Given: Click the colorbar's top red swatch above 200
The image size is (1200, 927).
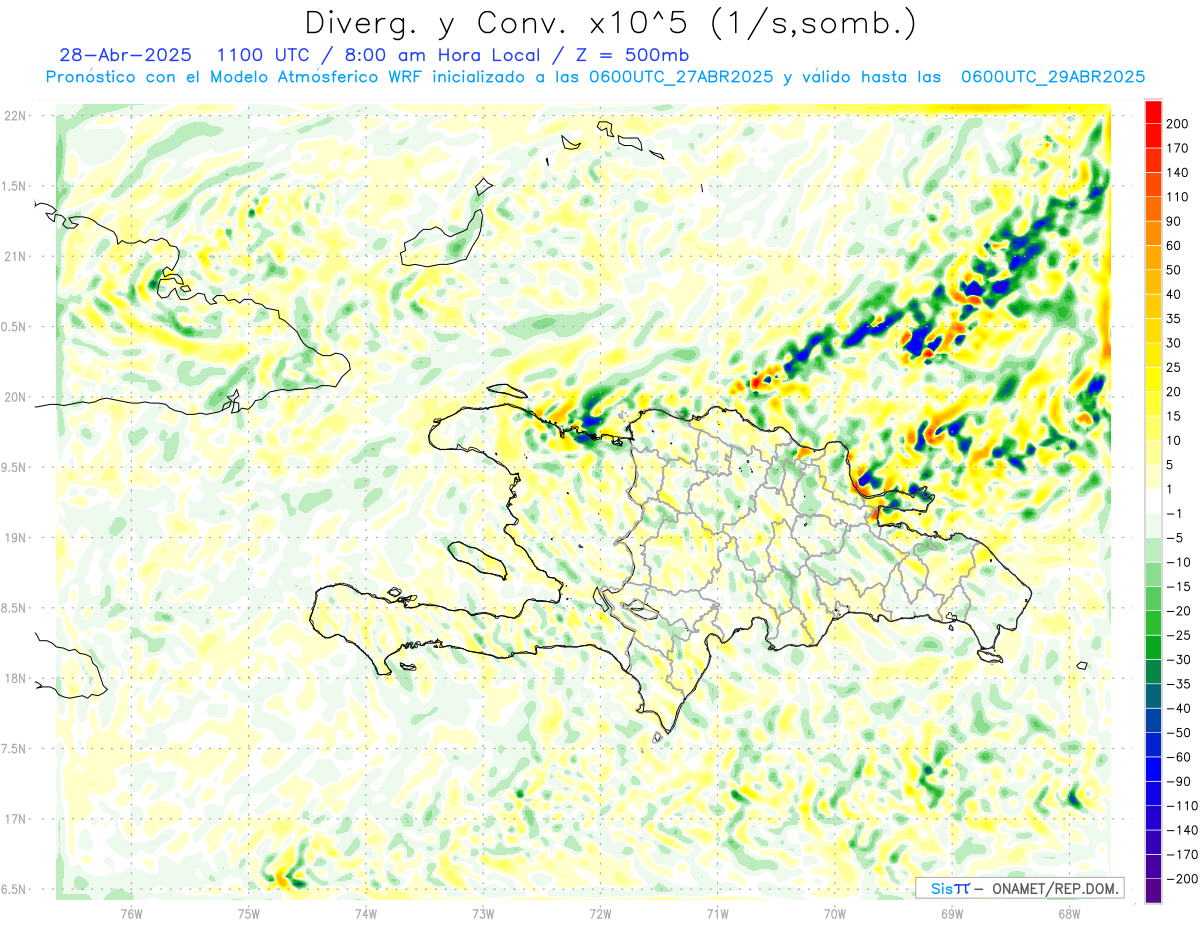Looking at the screenshot, I should 1153,111.
